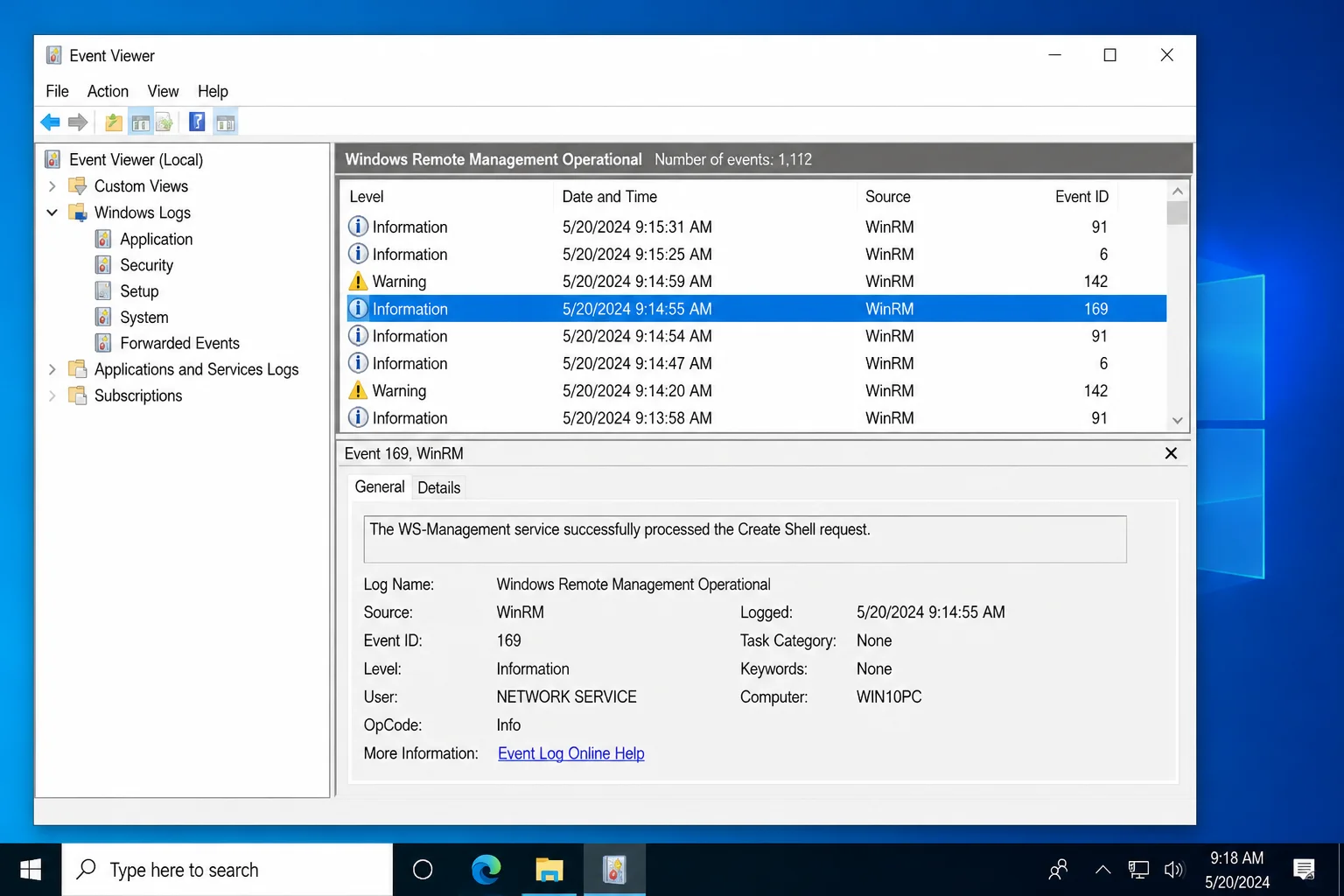This screenshot has height=896, width=1344.
Task: Open the Action Center notifications icon
Action: [x=1304, y=870]
